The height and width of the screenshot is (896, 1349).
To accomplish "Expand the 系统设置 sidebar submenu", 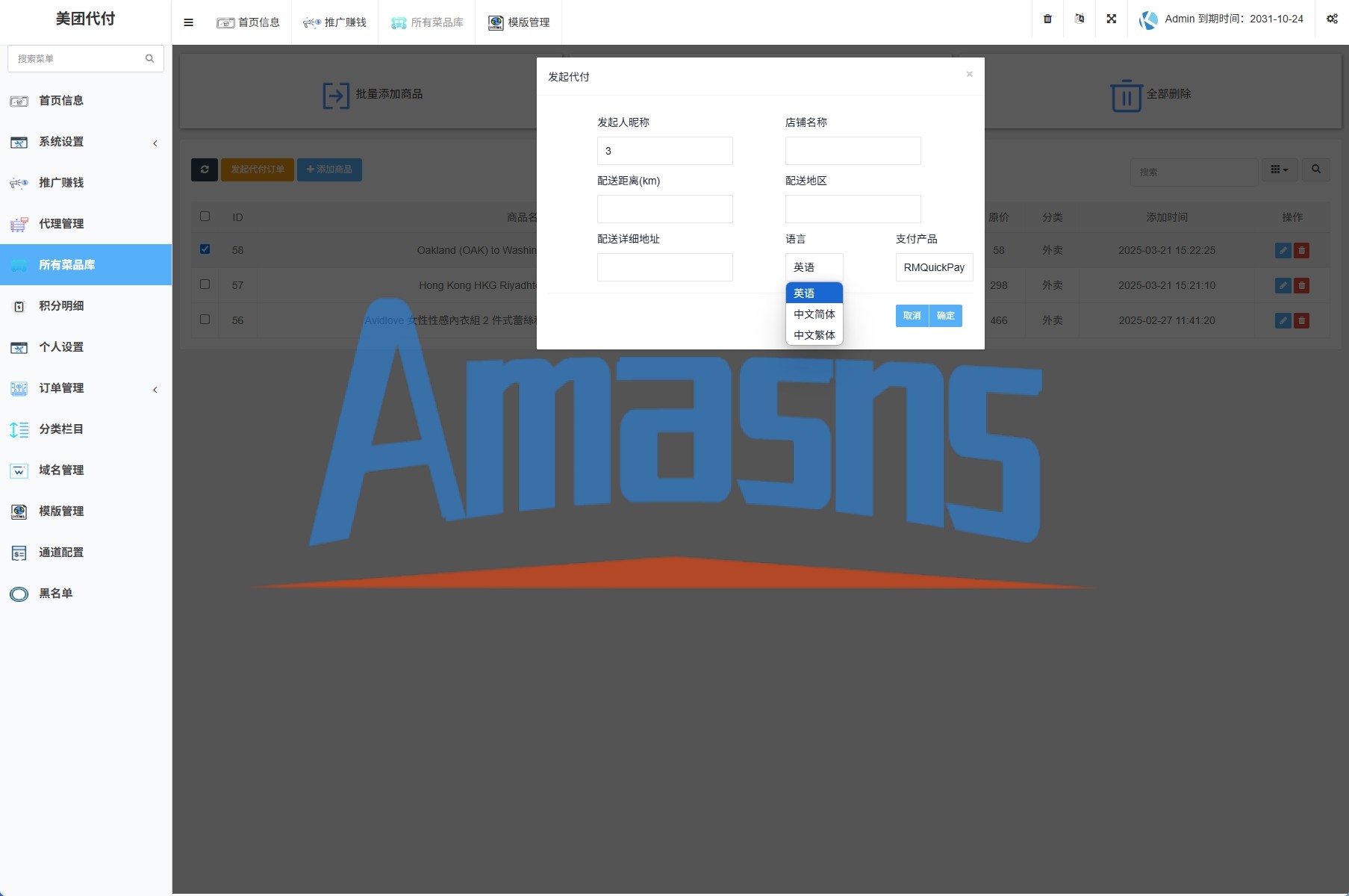I will pyautogui.click(x=86, y=142).
